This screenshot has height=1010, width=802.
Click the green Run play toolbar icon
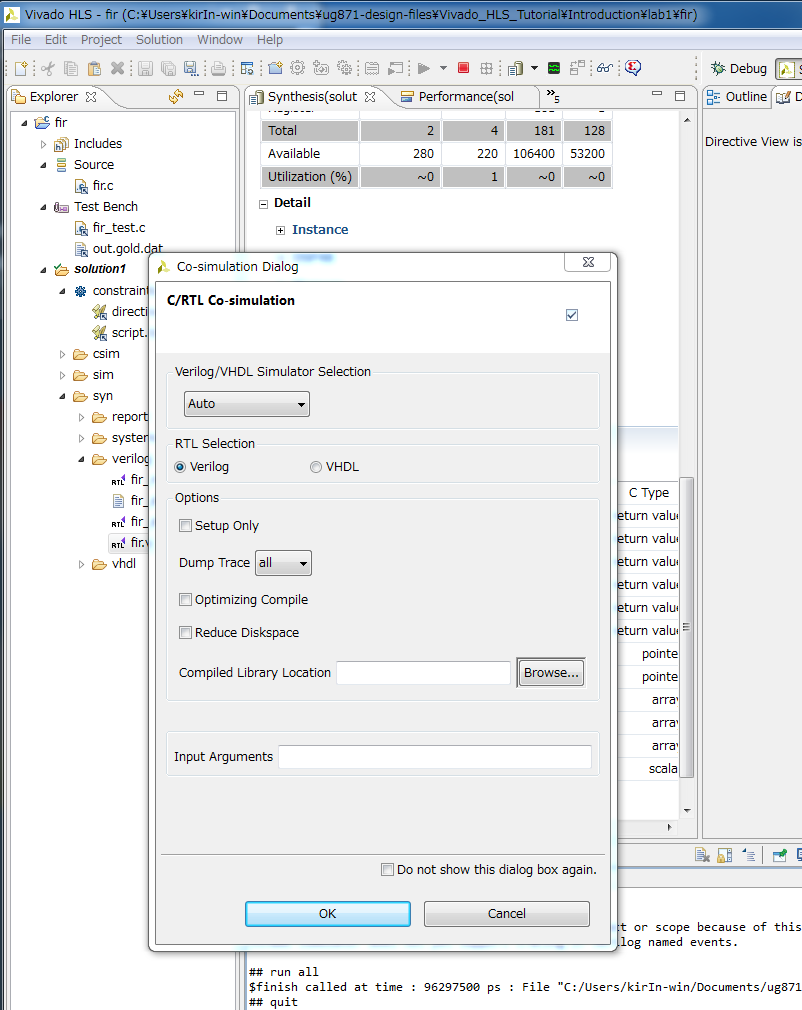pos(423,68)
